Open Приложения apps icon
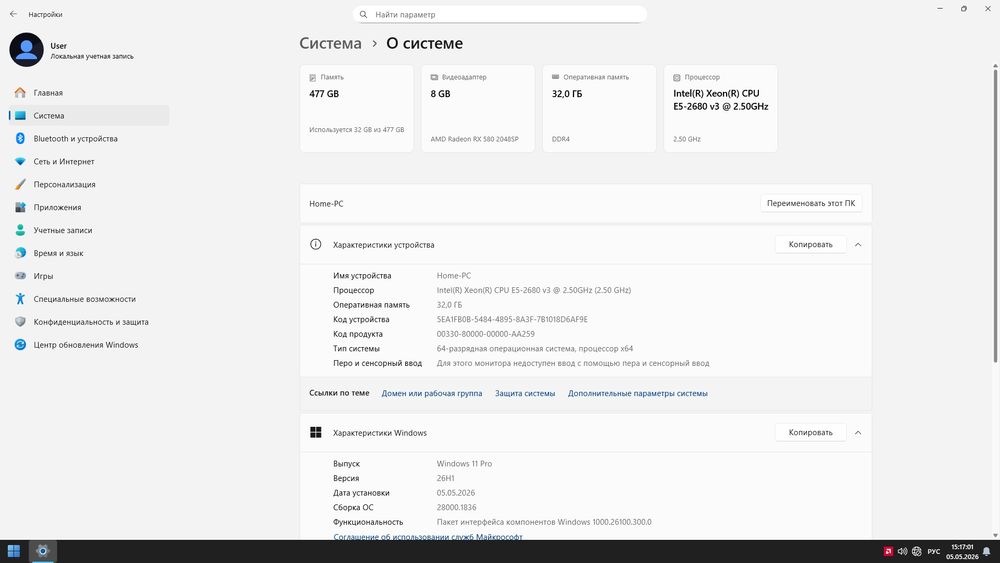1000x563 pixels. pyautogui.click(x=20, y=207)
